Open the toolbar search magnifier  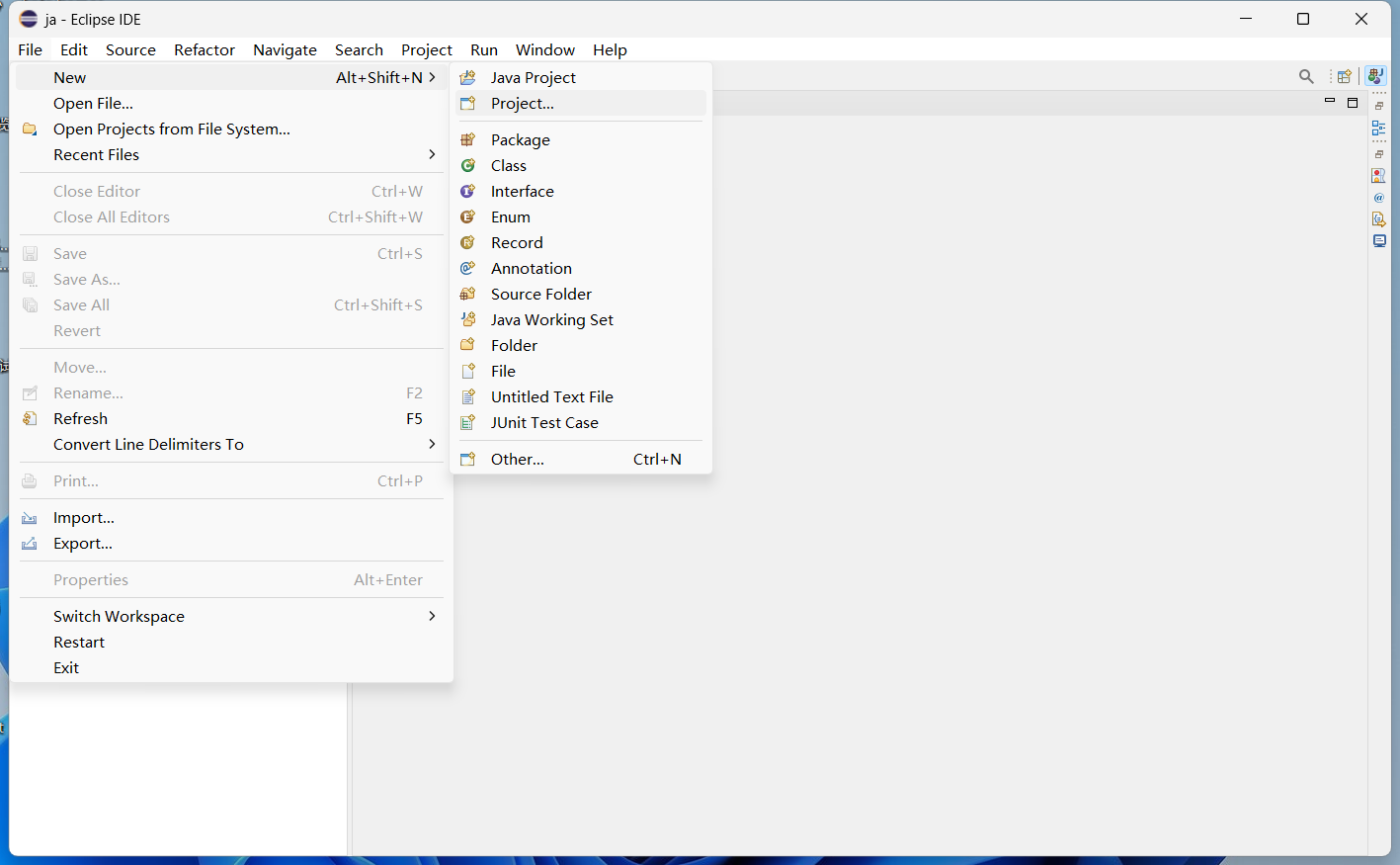1306,76
